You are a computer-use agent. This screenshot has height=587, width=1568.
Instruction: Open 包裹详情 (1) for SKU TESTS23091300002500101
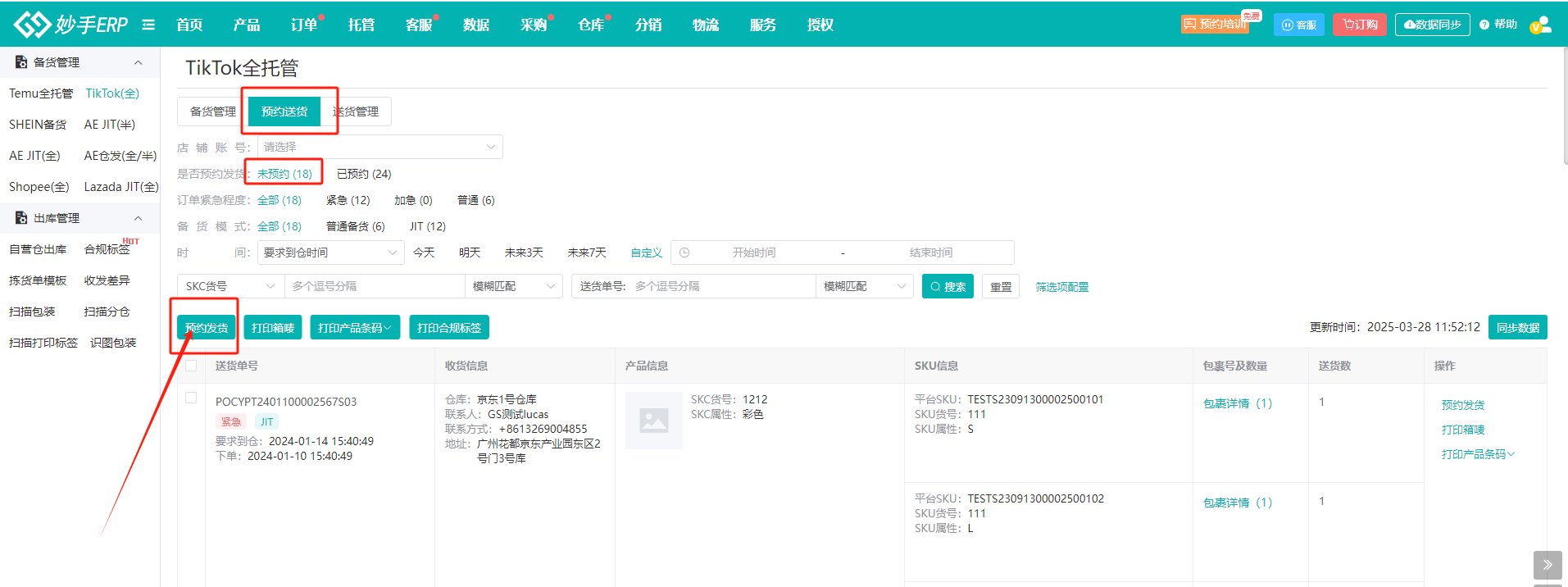[1238, 403]
